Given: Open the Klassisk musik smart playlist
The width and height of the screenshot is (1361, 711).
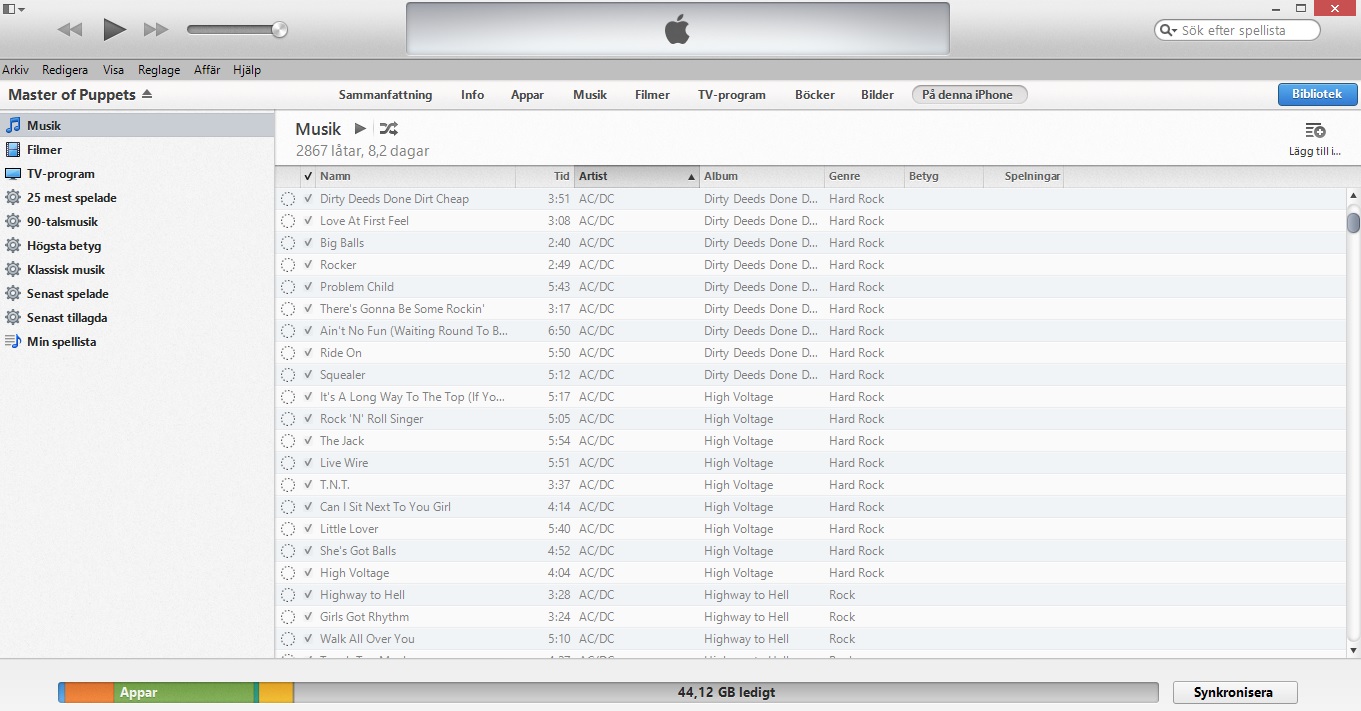Looking at the screenshot, I should tap(137, 270).
